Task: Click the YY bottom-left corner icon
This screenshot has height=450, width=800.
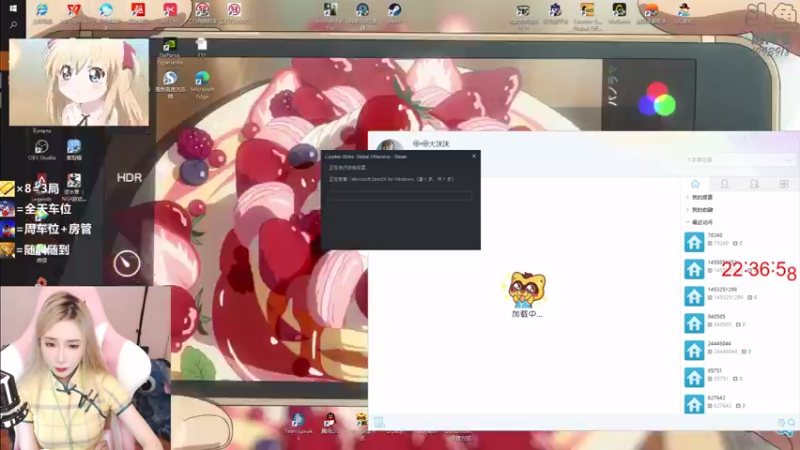Action: [x=379, y=422]
